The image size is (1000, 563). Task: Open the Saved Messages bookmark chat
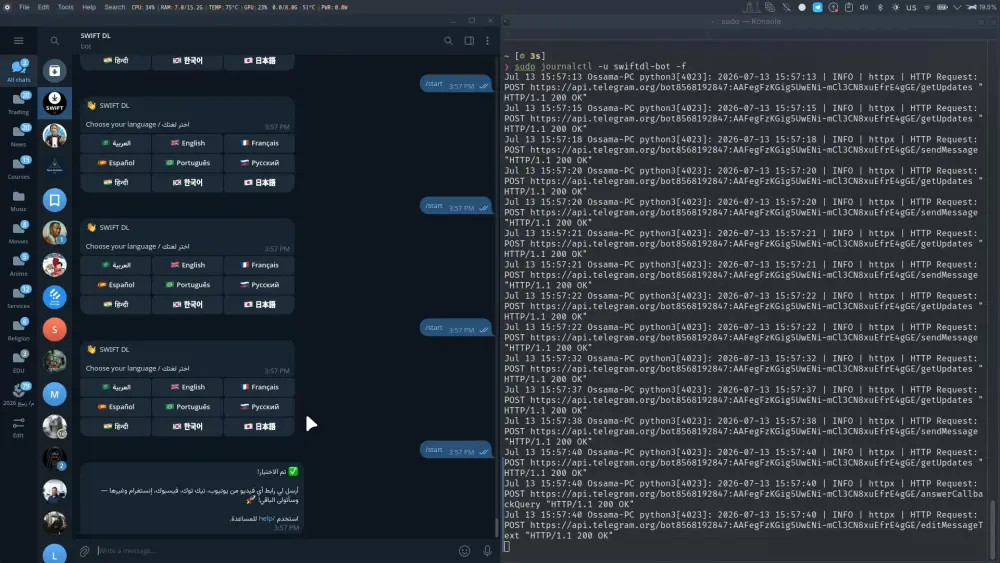[x=54, y=200]
